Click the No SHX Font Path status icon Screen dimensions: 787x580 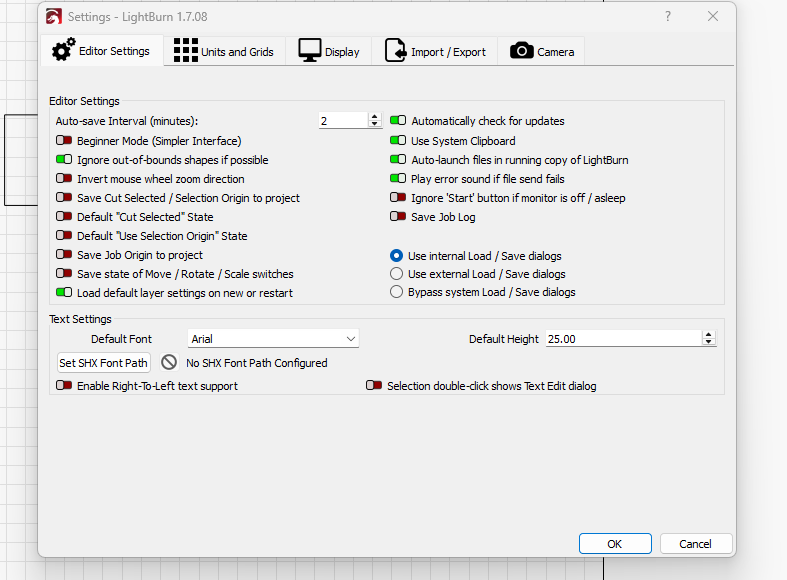pyautogui.click(x=169, y=363)
